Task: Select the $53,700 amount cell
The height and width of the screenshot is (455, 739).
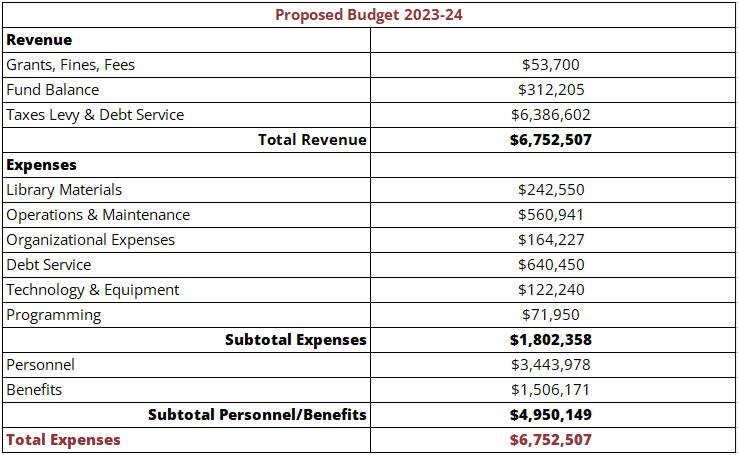Action: coord(550,65)
